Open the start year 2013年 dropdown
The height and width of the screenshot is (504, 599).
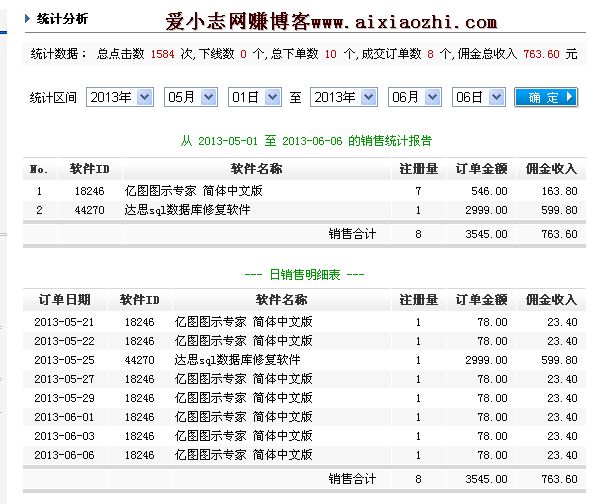coord(120,97)
